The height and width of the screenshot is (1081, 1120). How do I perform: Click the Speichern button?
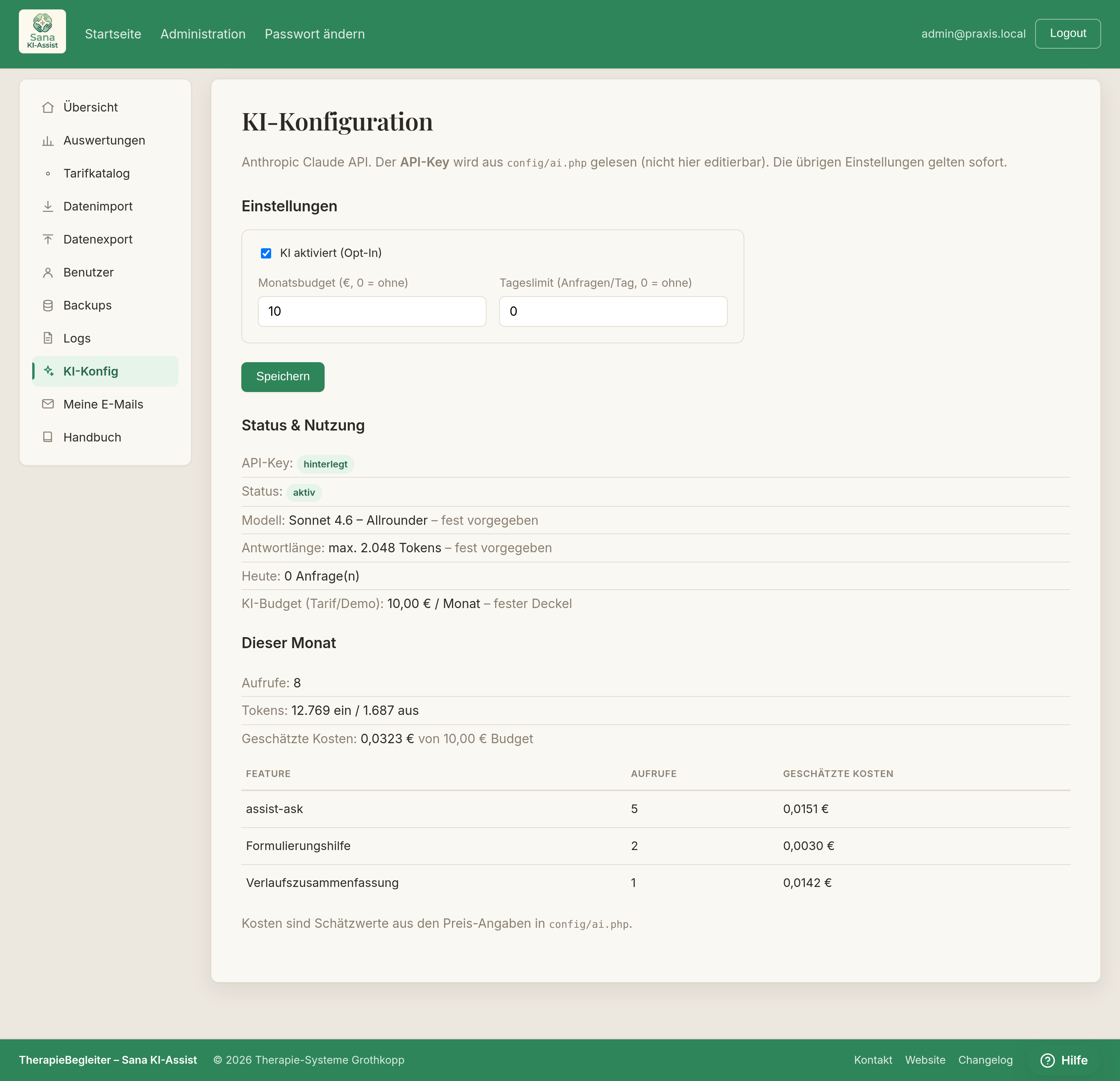click(283, 377)
